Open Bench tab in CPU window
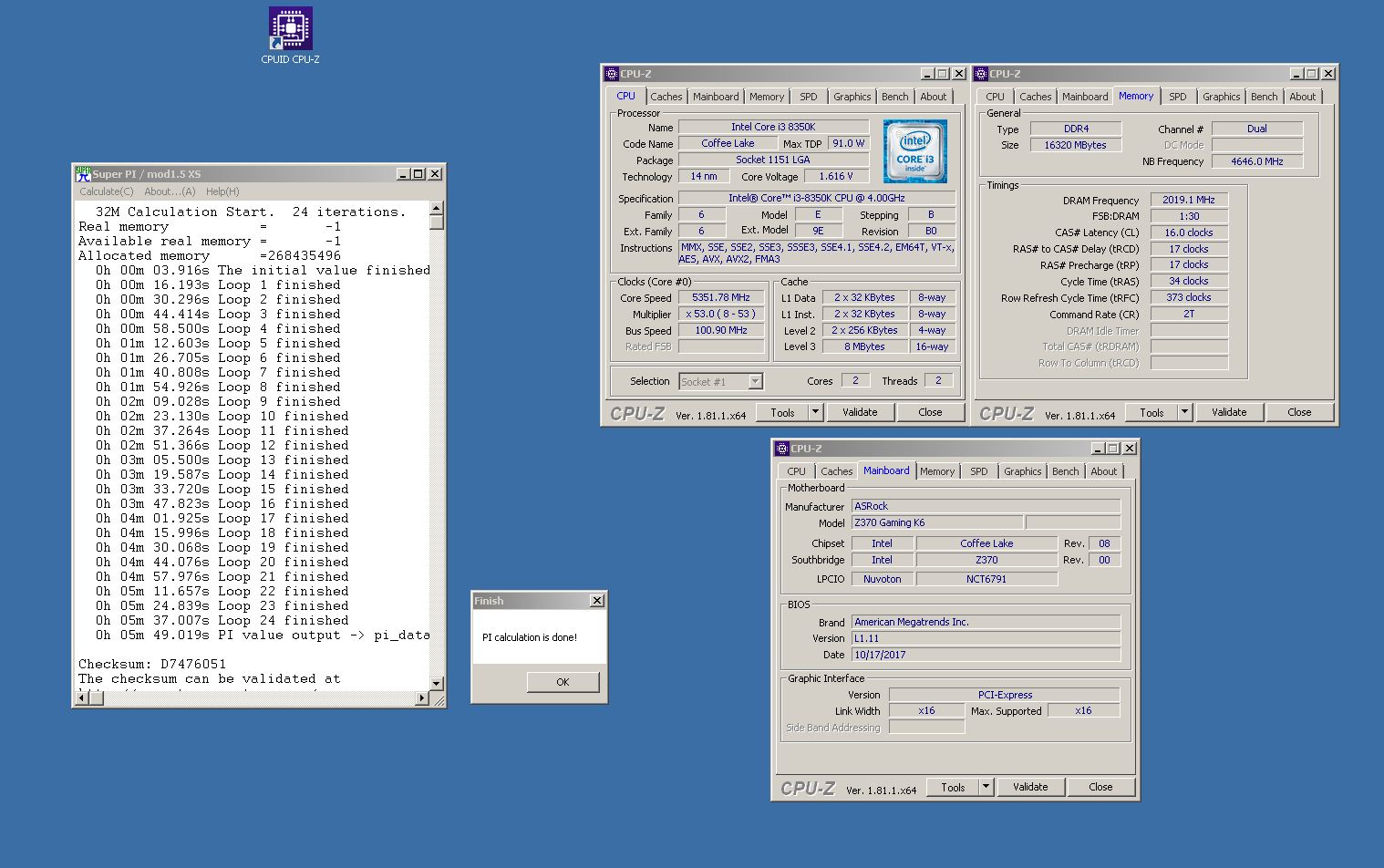The width and height of the screenshot is (1384, 868). tap(894, 97)
